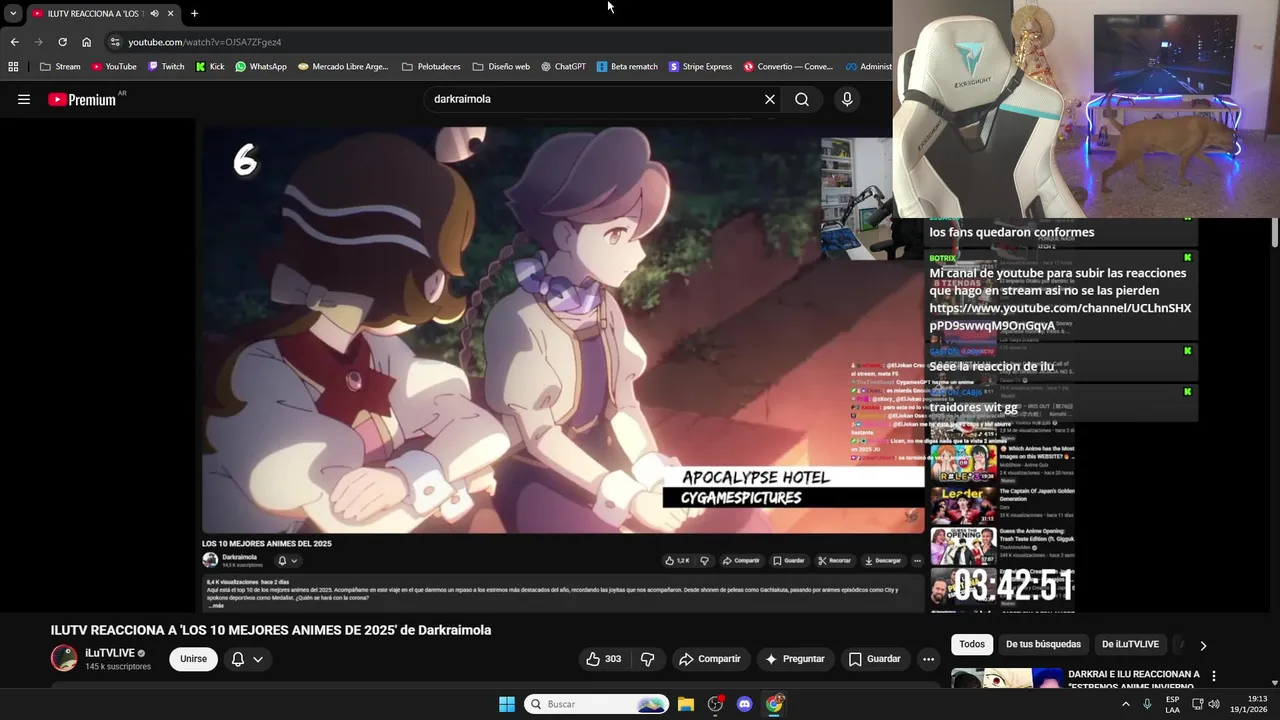This screenshot has height=720, width=1280.
Task: Go to the browser home page
Action: coord(86,42)
